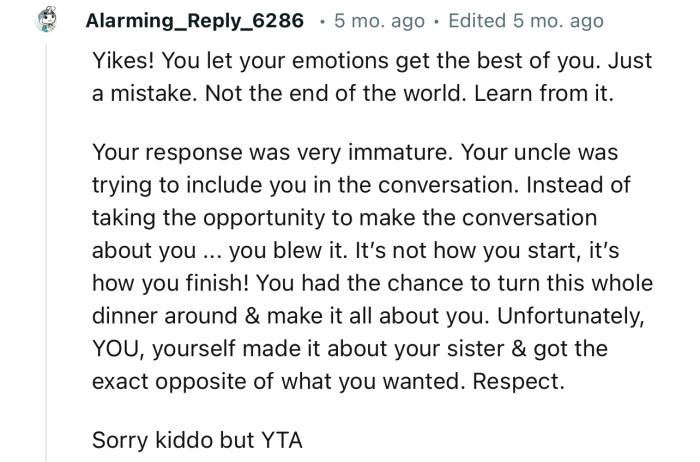The height and width of the screenshot is (462, 700).
Task: Click the "5 mo. ago" comment timestamp
Action: pyautogui.click(x=379, y=21)
